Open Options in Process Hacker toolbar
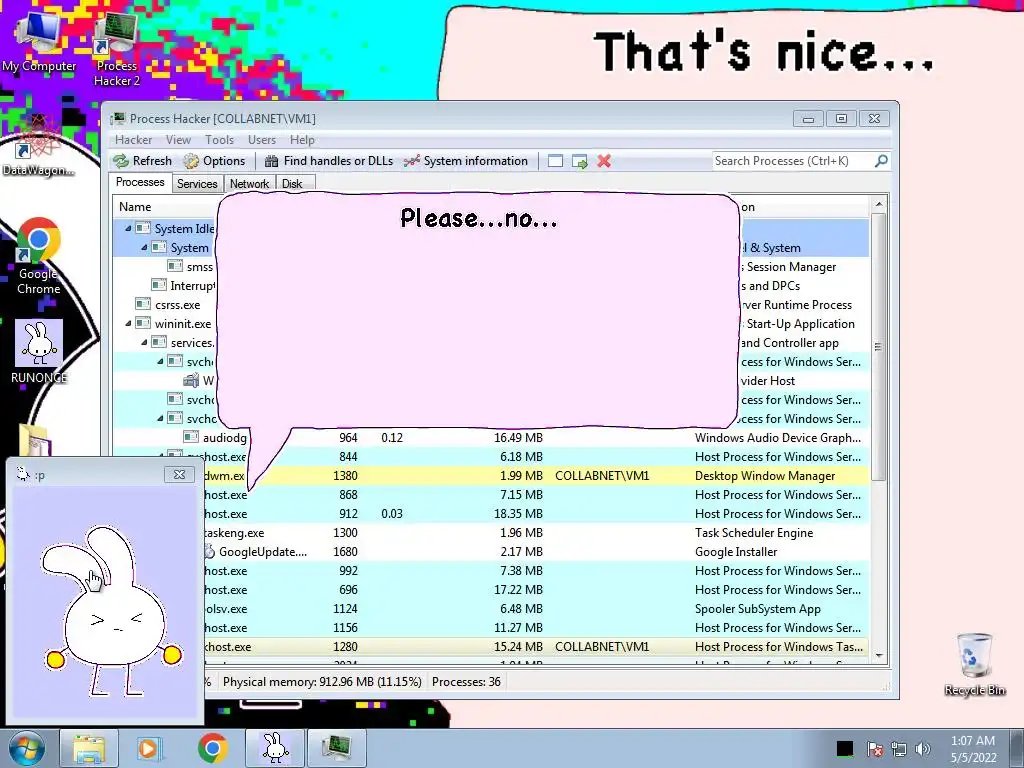The width and height of the screenshot is (1024, 768). [x=214, y=161]
